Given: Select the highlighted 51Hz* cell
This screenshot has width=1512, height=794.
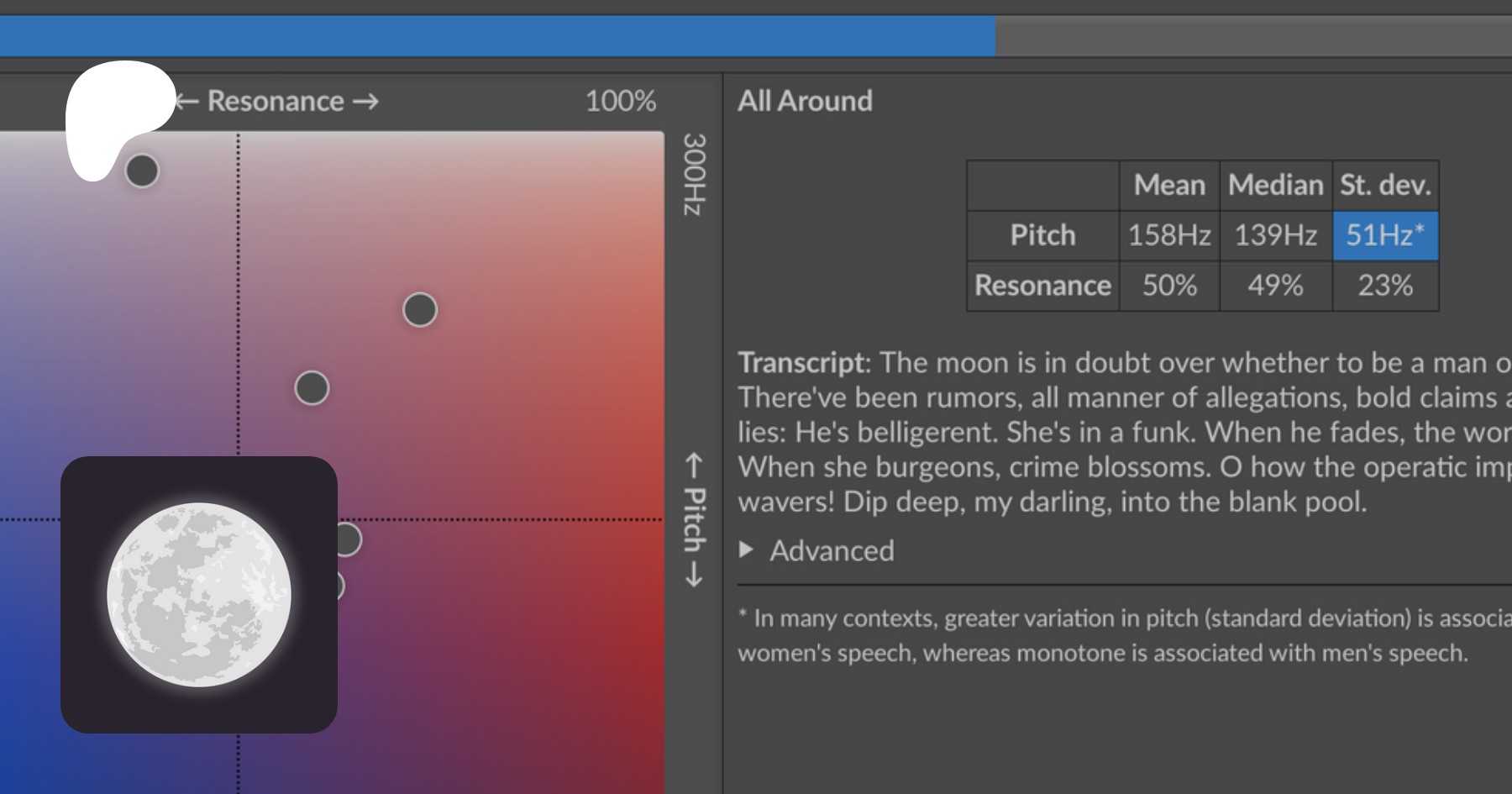Looking at the screenshot, I should click(x=1385, y=235).
